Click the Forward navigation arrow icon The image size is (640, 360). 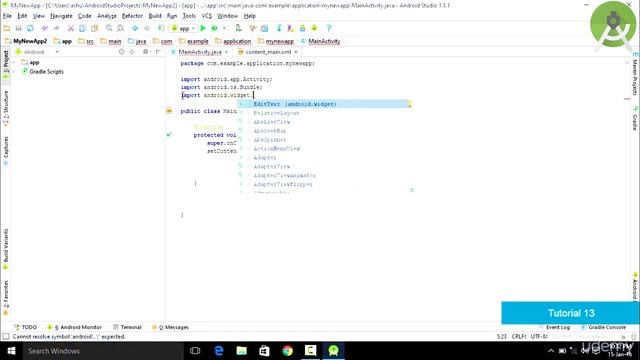(147, 28)
